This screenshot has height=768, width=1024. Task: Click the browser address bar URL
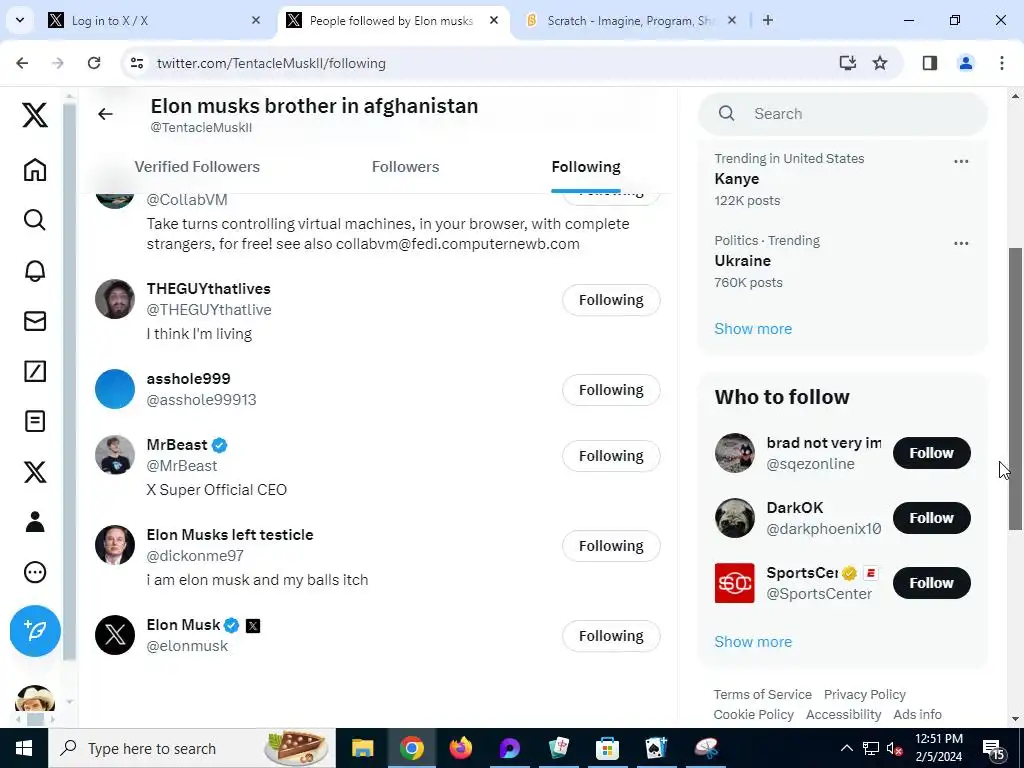[271, 63]
